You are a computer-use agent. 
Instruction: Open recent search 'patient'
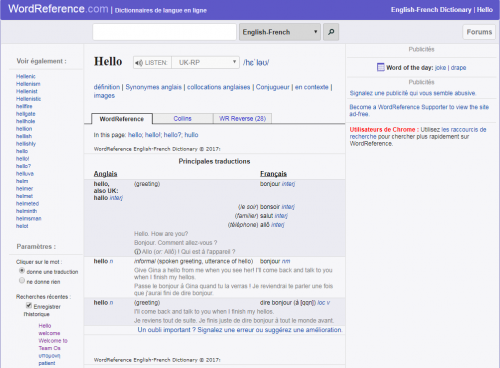coord(47,363)
